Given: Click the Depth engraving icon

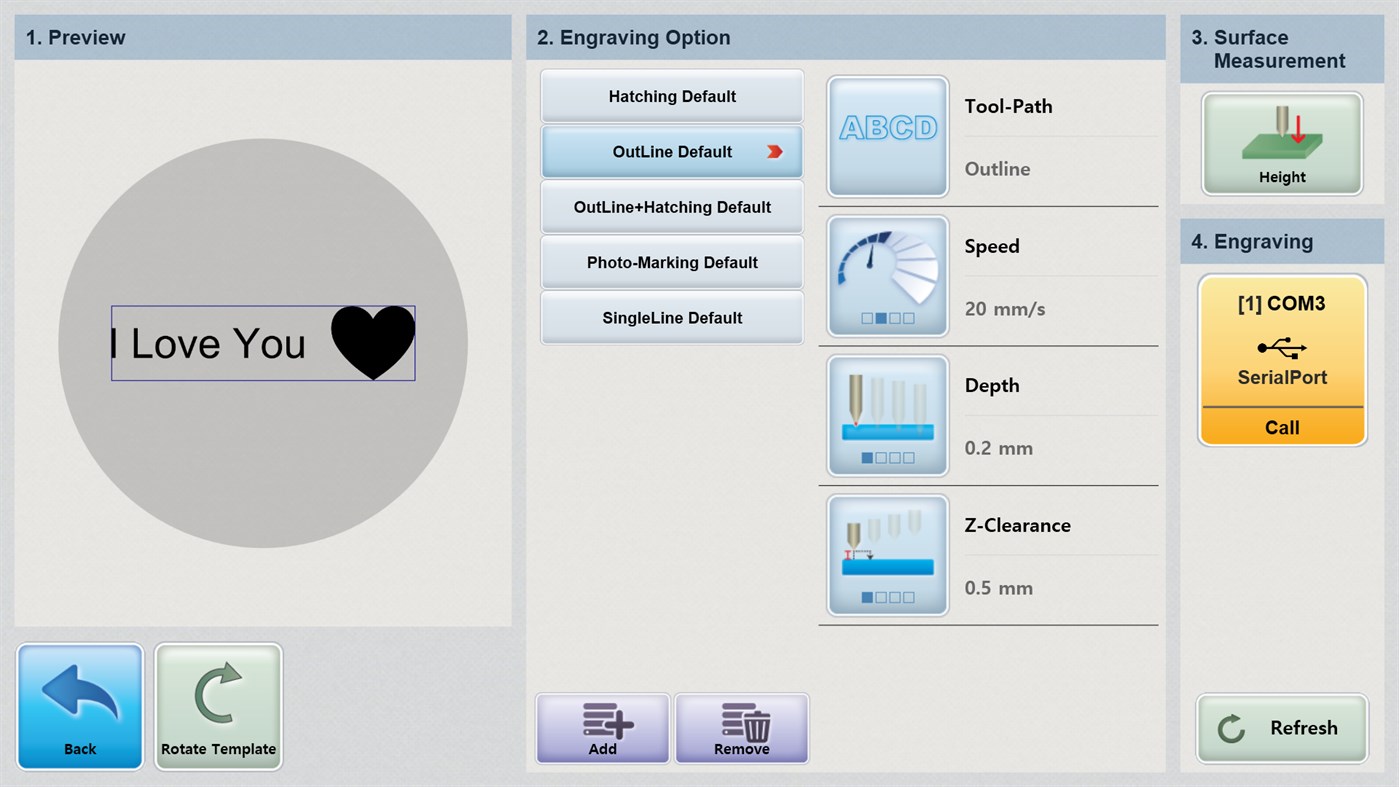Looking at the screenshot, I should point(886,414).
